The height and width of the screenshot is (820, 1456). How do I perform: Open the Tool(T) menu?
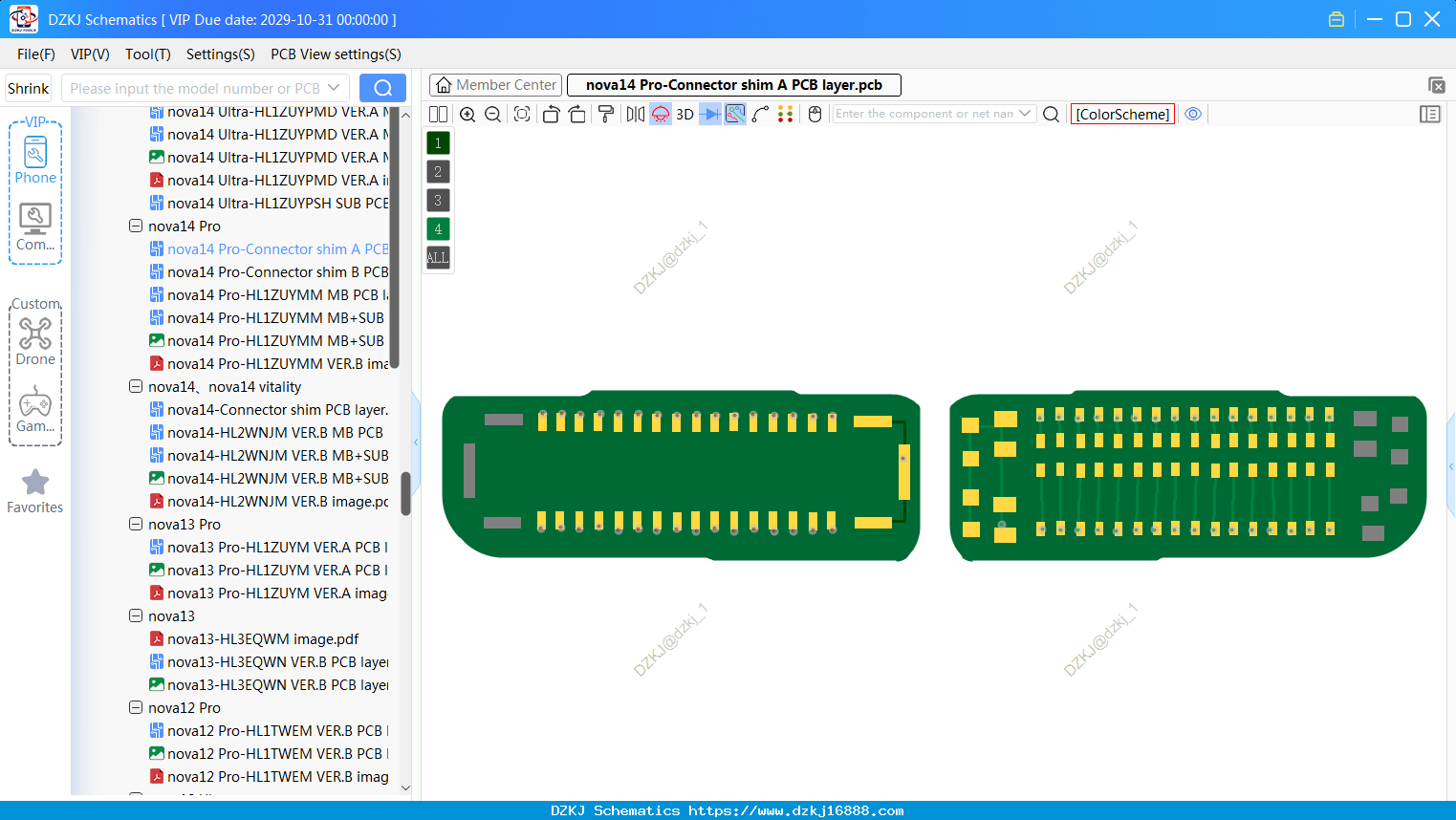148,54
